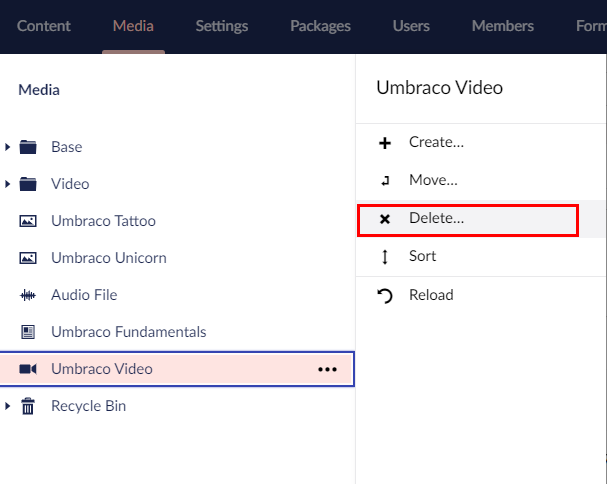Viewport: 607px width, 484px height.
Task: Open the Packages section
Action: pos(321,26)
